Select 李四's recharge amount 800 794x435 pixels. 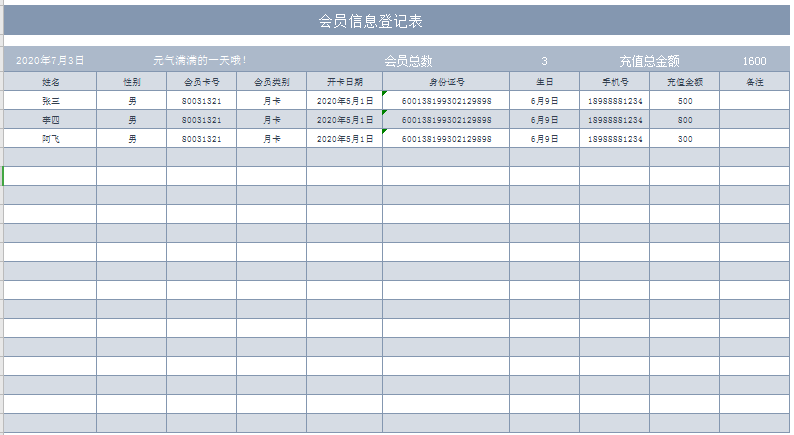(x=684, y=120)
